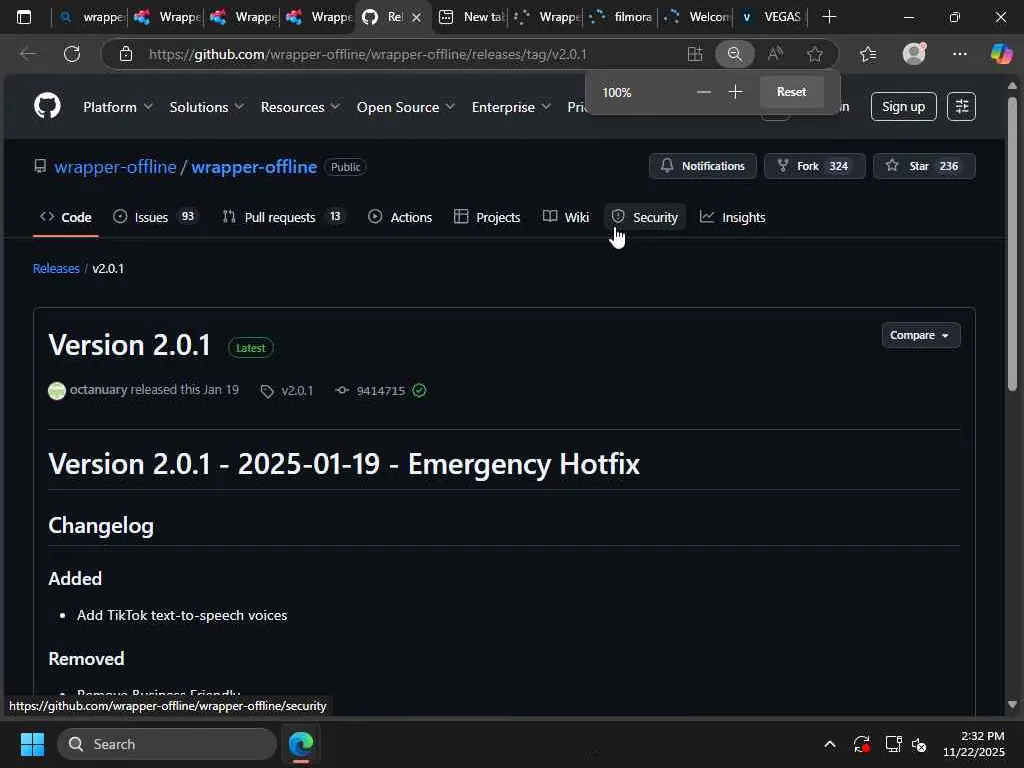This screenshot has width=1024, height=768.
Task: Switch to the New tab browser tab
Action: pos(470,17)
